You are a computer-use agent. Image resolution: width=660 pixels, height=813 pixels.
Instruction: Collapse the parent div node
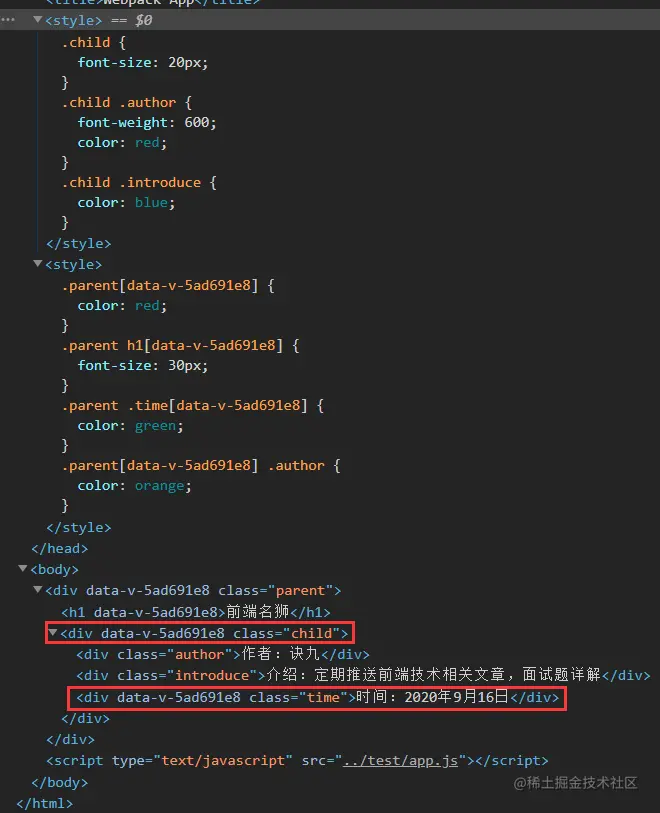(x=37, y=589)
